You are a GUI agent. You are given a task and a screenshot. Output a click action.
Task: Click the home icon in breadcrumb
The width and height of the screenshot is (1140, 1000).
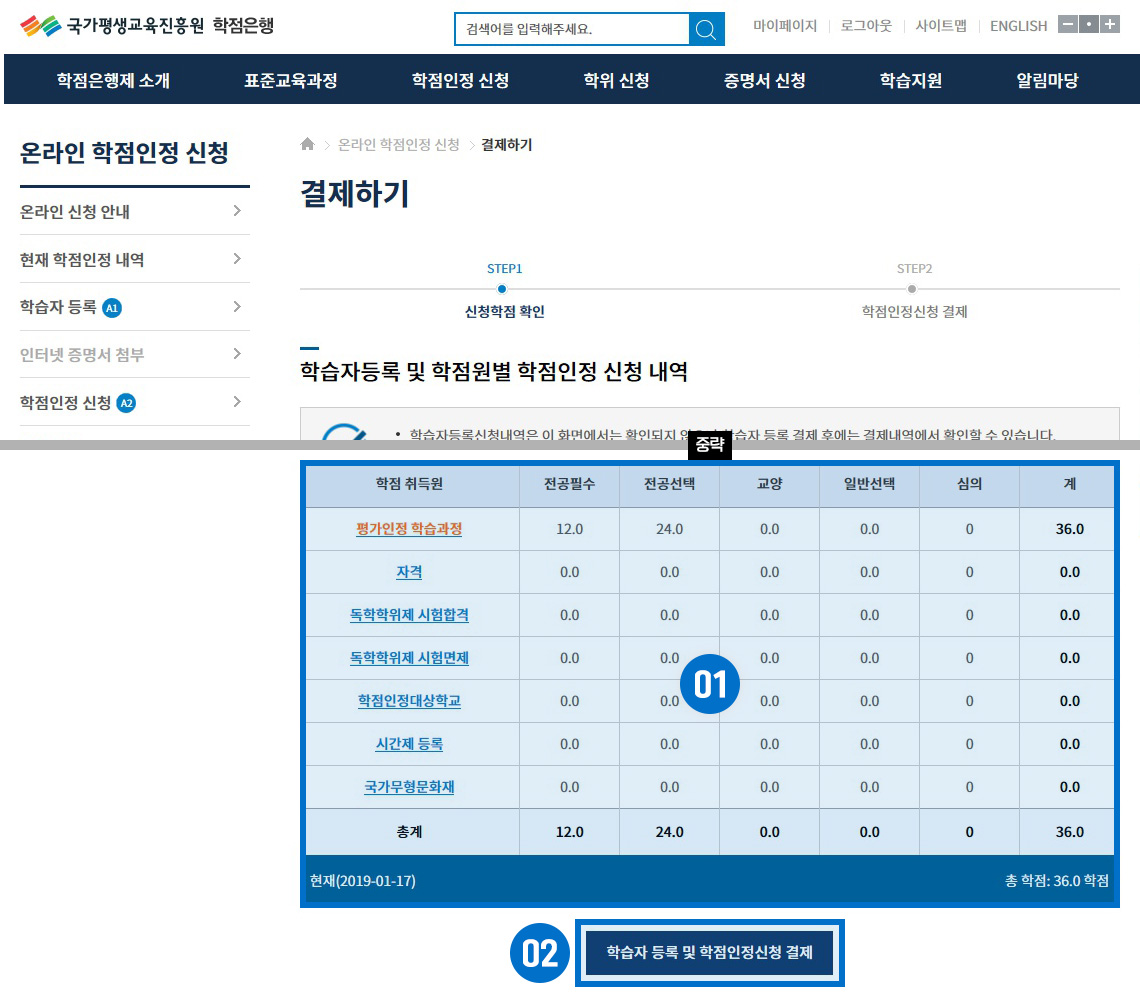pos(308,145)
